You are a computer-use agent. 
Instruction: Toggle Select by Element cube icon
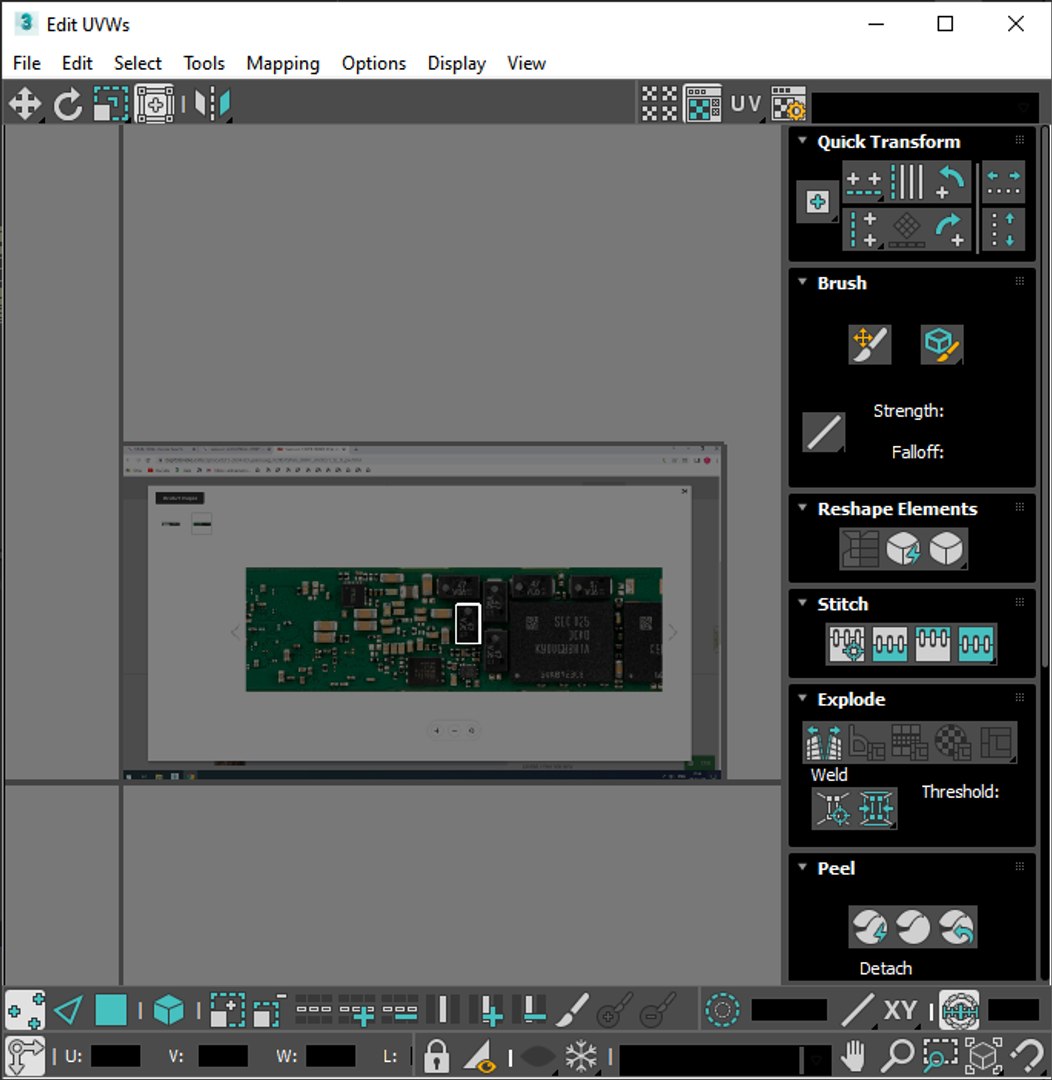(169, 1010)
